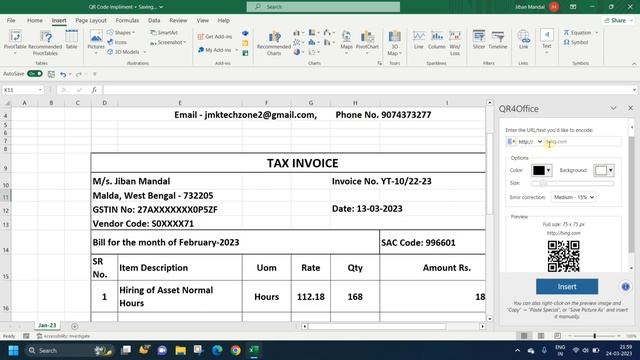Open the File menu
The image size is (640, 360).
pos(11,20)
